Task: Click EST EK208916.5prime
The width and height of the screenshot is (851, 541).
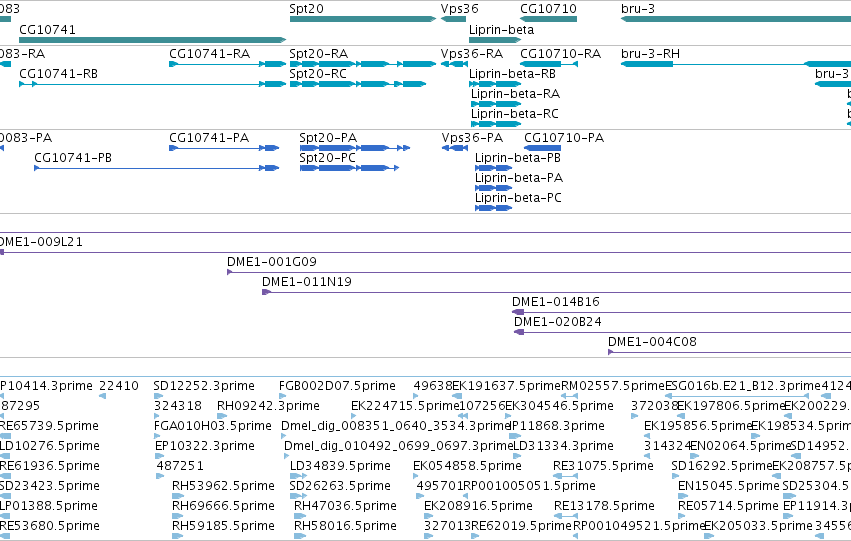Action: 428,516
